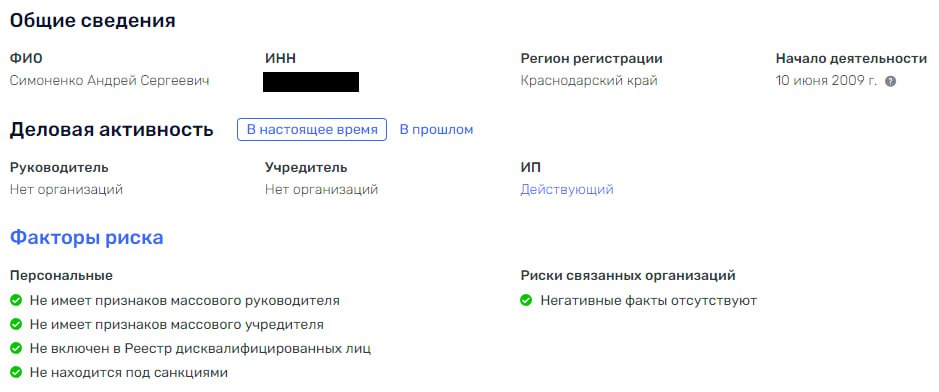Open the 'Действующий' ИП link
The width and height of the screenshot is (939, 392).
pos(567,190)
